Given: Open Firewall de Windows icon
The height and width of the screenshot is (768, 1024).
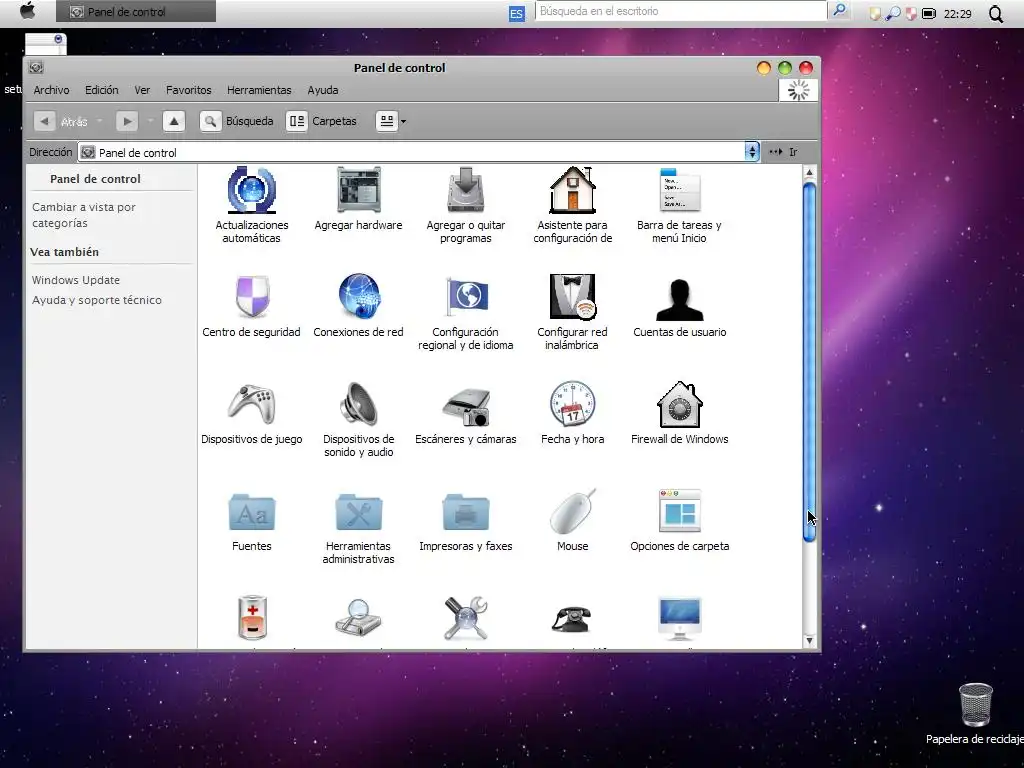Looking at the screenshot, I should point(679,404).
